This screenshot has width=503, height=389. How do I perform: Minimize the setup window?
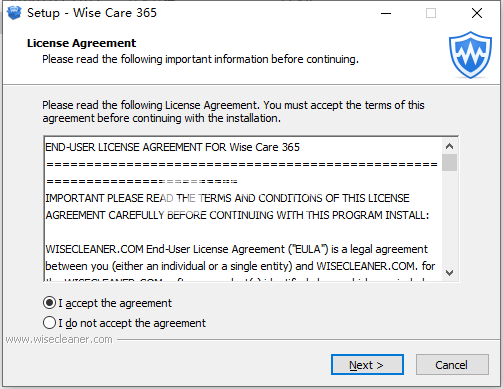[386, 13]
